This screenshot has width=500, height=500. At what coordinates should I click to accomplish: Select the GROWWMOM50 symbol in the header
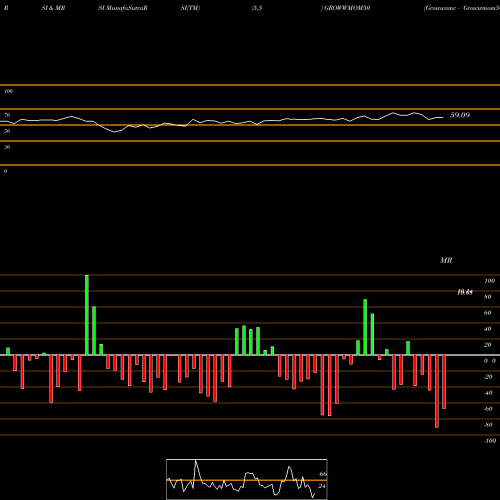click(347, 8)
